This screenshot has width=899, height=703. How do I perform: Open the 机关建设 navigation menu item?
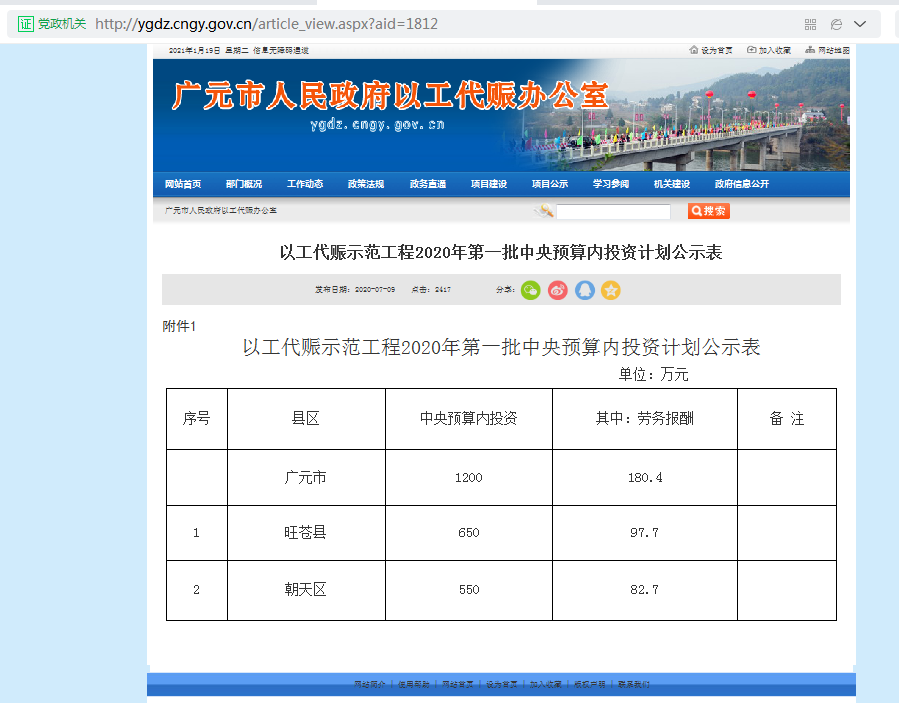pos(672,184)
